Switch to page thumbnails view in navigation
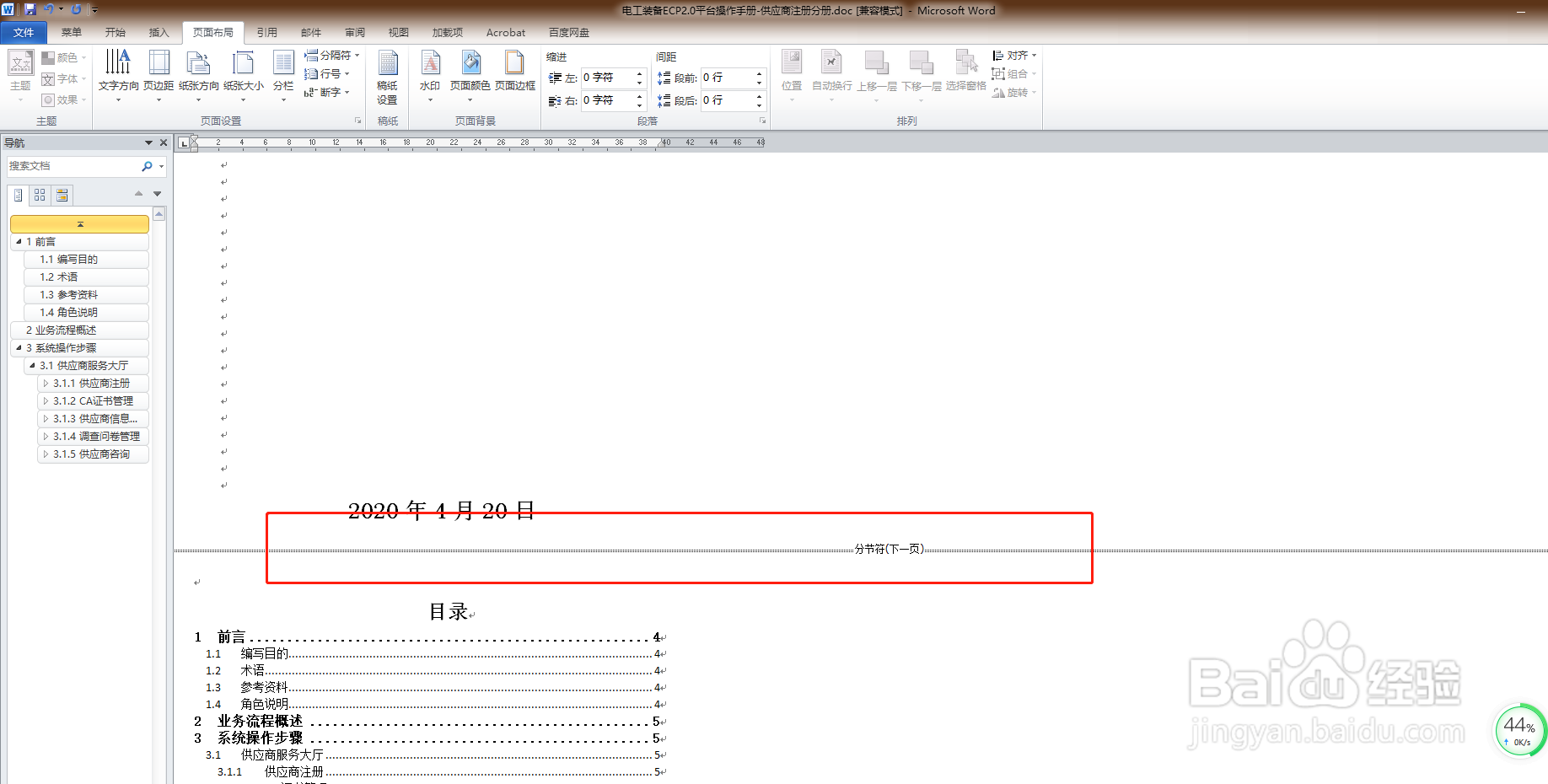 coord(40,195)
